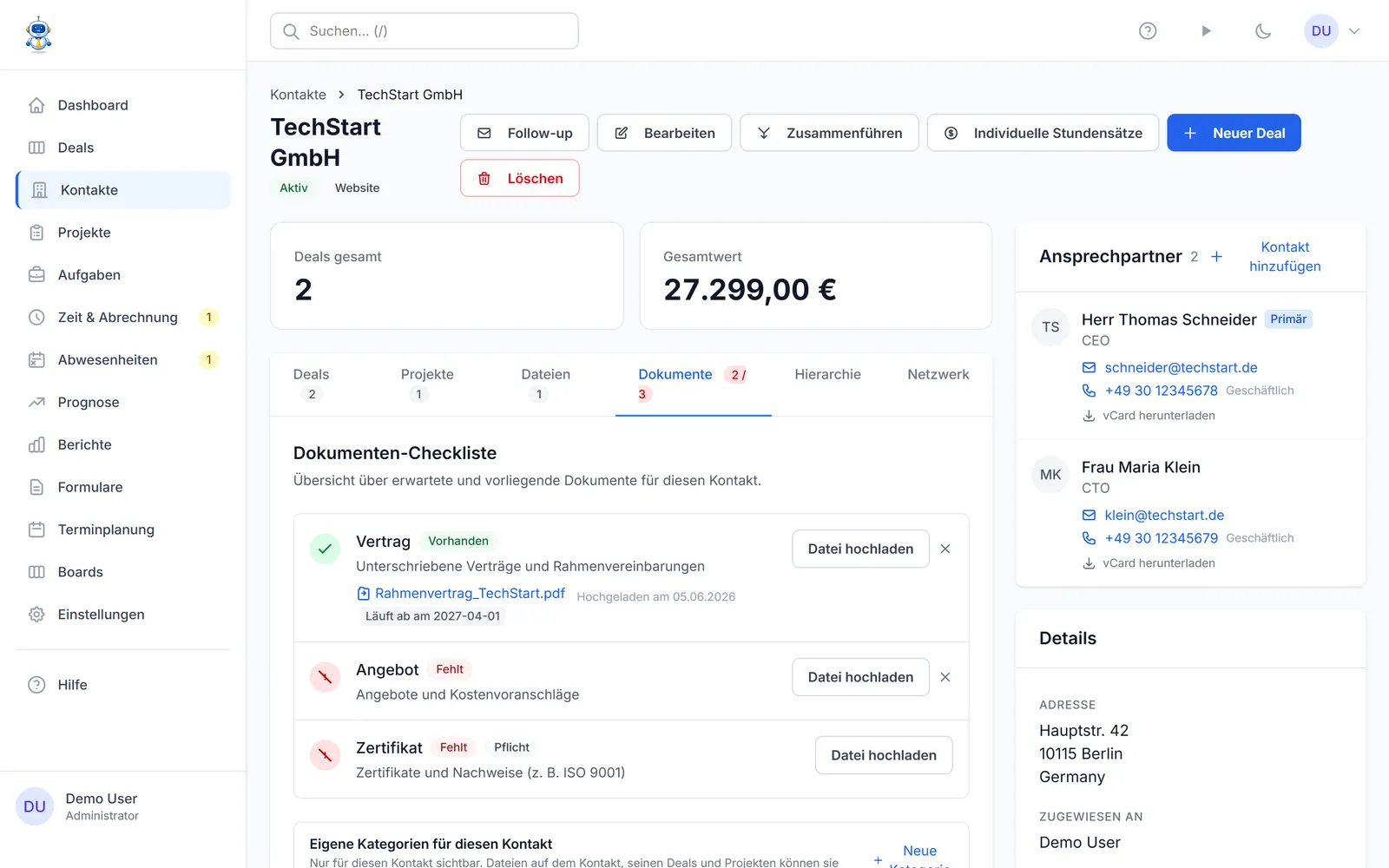Upload file for Angebot

click(860, 677)
